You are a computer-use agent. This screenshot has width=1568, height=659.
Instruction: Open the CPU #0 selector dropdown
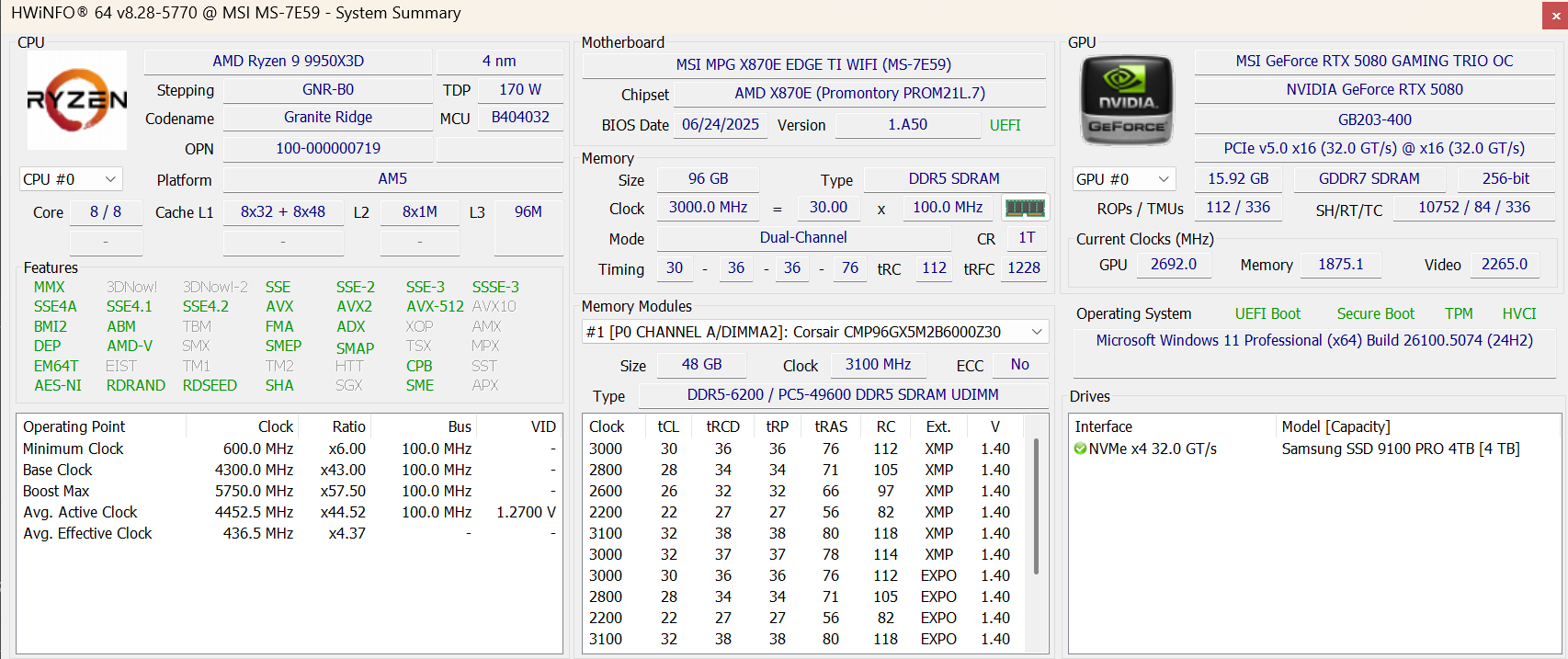click(x=71, y=179)
